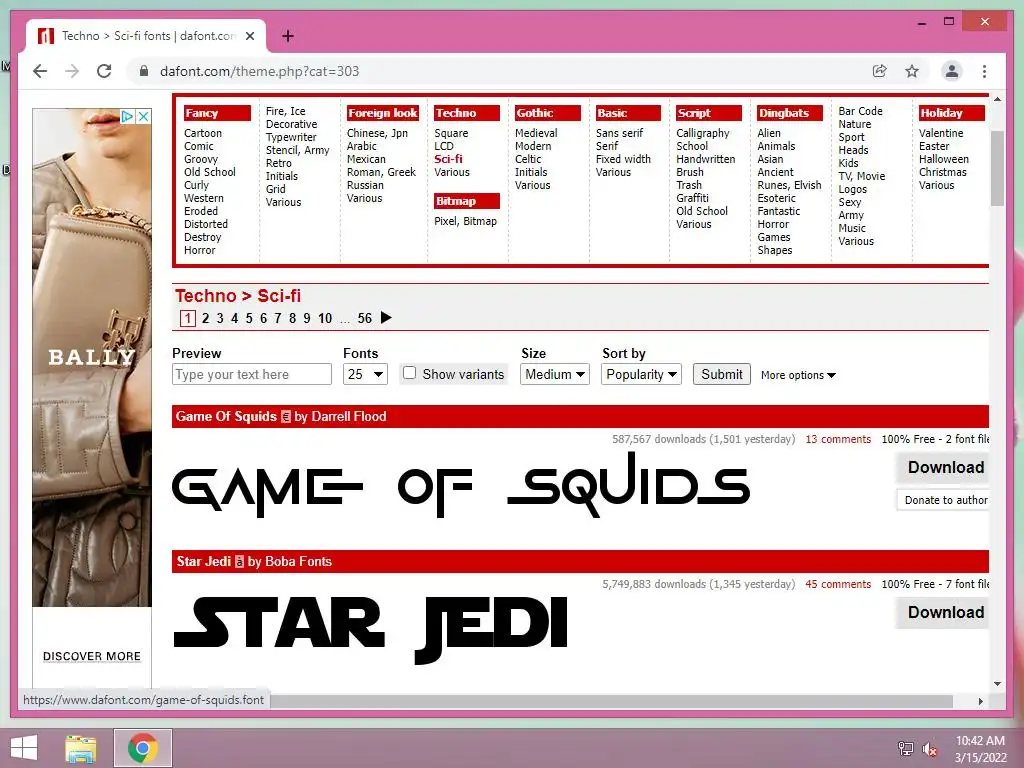Go to page 2 of results
1024x768 pixels.
(x=205, y=318)
